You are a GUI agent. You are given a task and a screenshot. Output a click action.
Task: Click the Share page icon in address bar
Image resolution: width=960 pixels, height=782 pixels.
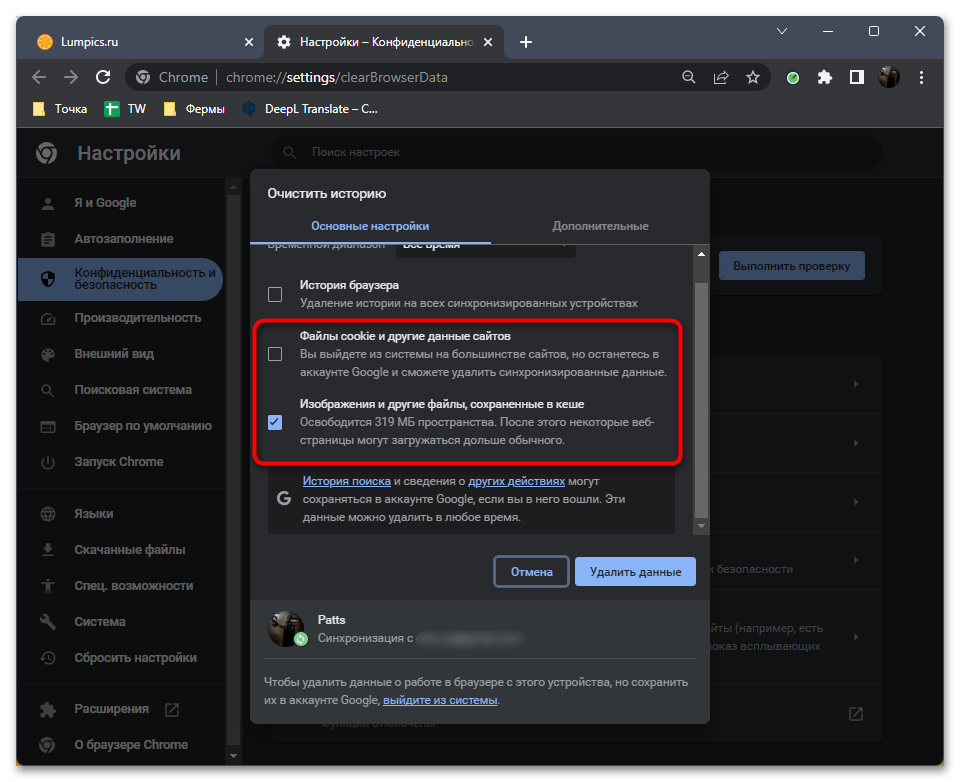coord(721,77)
